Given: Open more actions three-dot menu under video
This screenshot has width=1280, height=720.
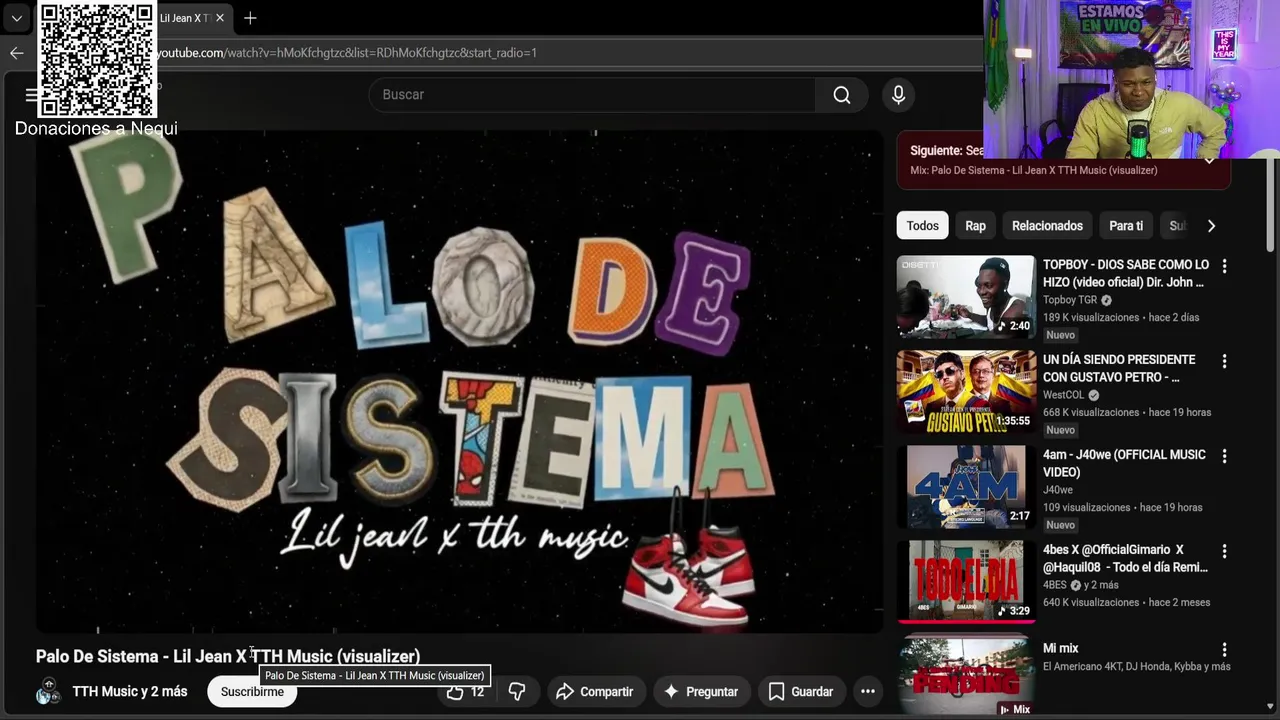Looking at the screenshot, I should 867,691.
